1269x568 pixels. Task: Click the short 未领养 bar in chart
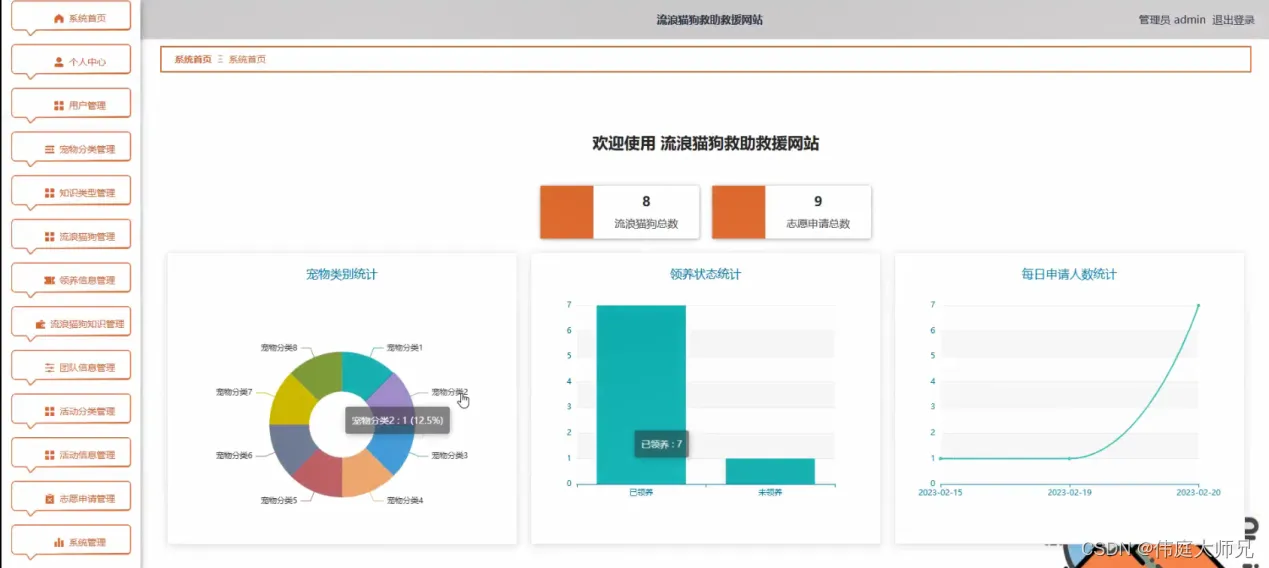[770, 471]
